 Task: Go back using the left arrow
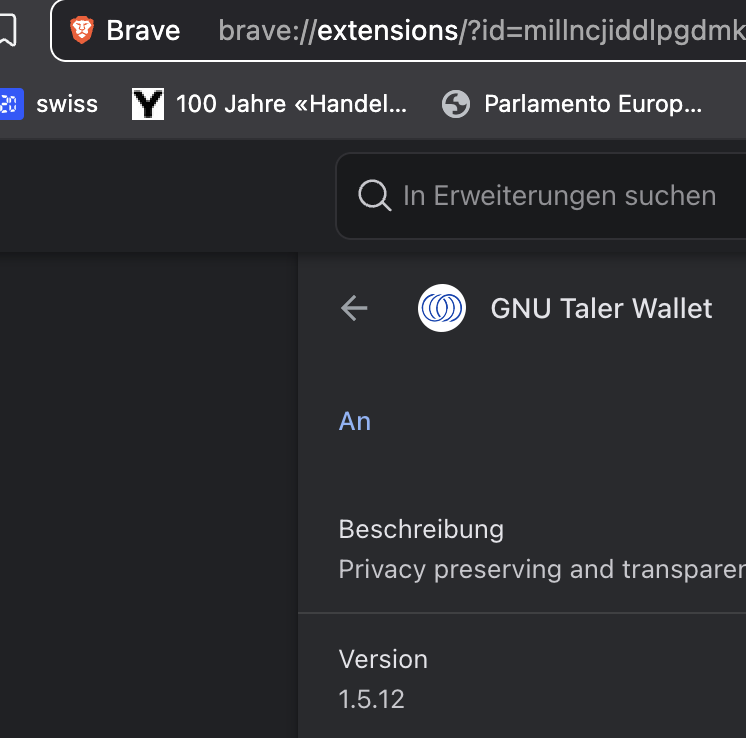pos(354,308)
